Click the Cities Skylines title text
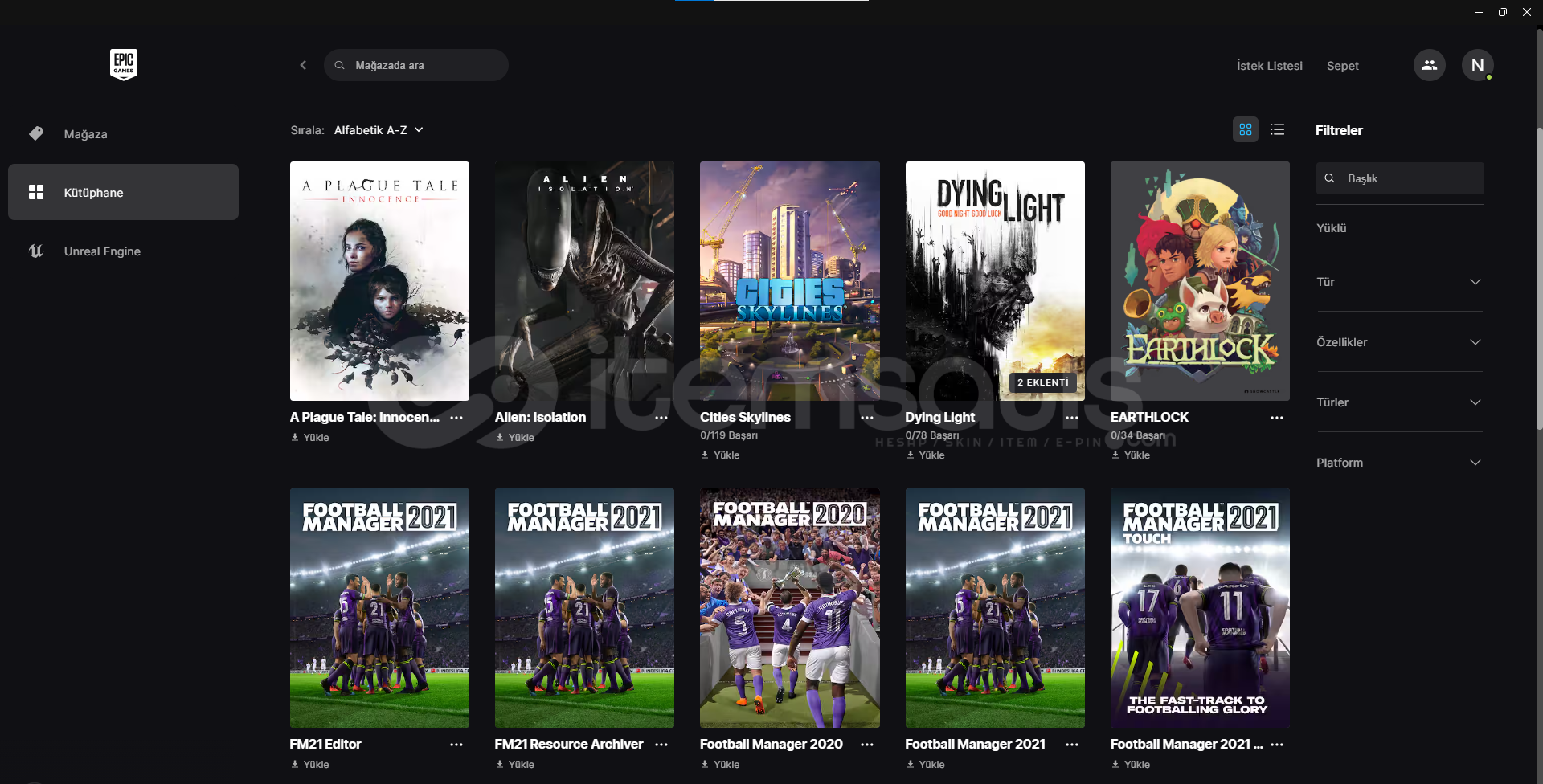Screen dimensions: 1543x784 (745, 418)
